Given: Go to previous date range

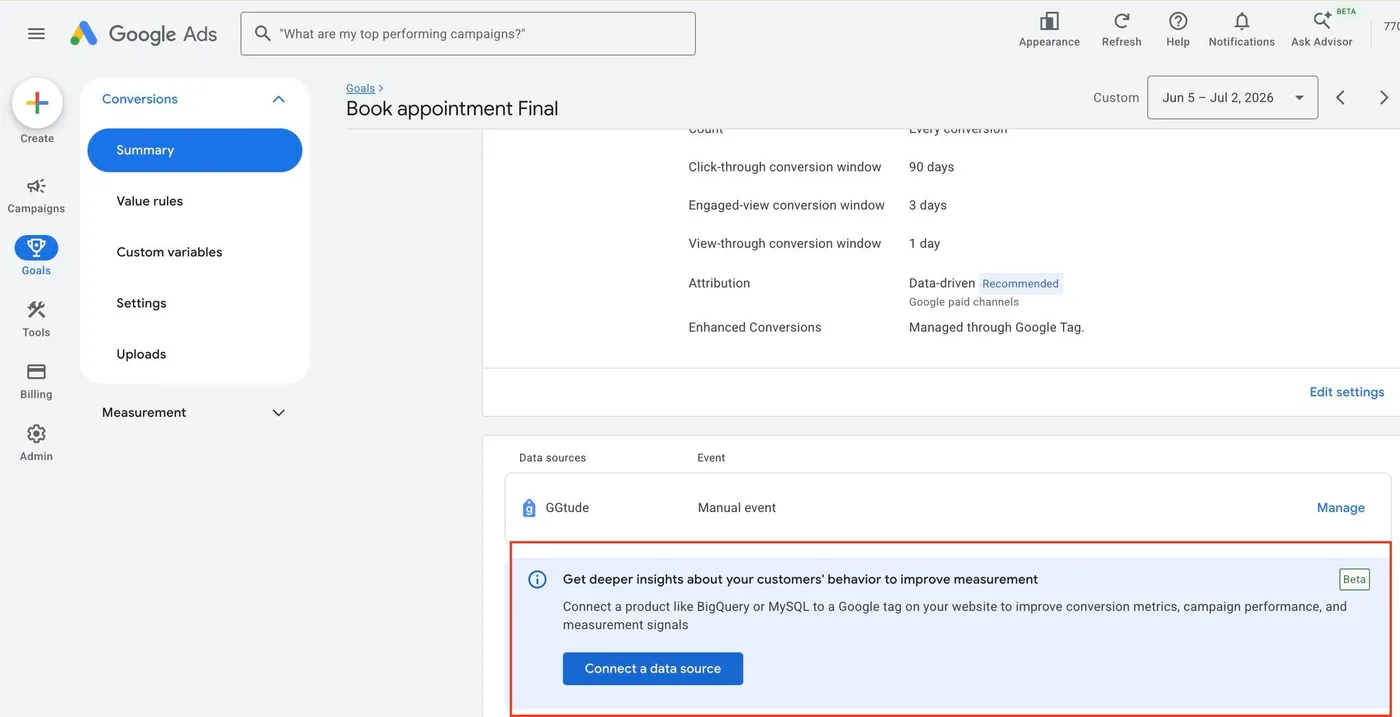Looking at the screenshot, I should tap(1340, 98).
